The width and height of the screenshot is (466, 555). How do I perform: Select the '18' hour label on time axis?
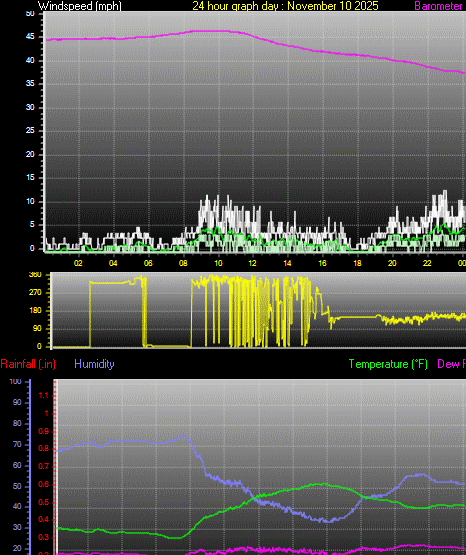(357, 263)
